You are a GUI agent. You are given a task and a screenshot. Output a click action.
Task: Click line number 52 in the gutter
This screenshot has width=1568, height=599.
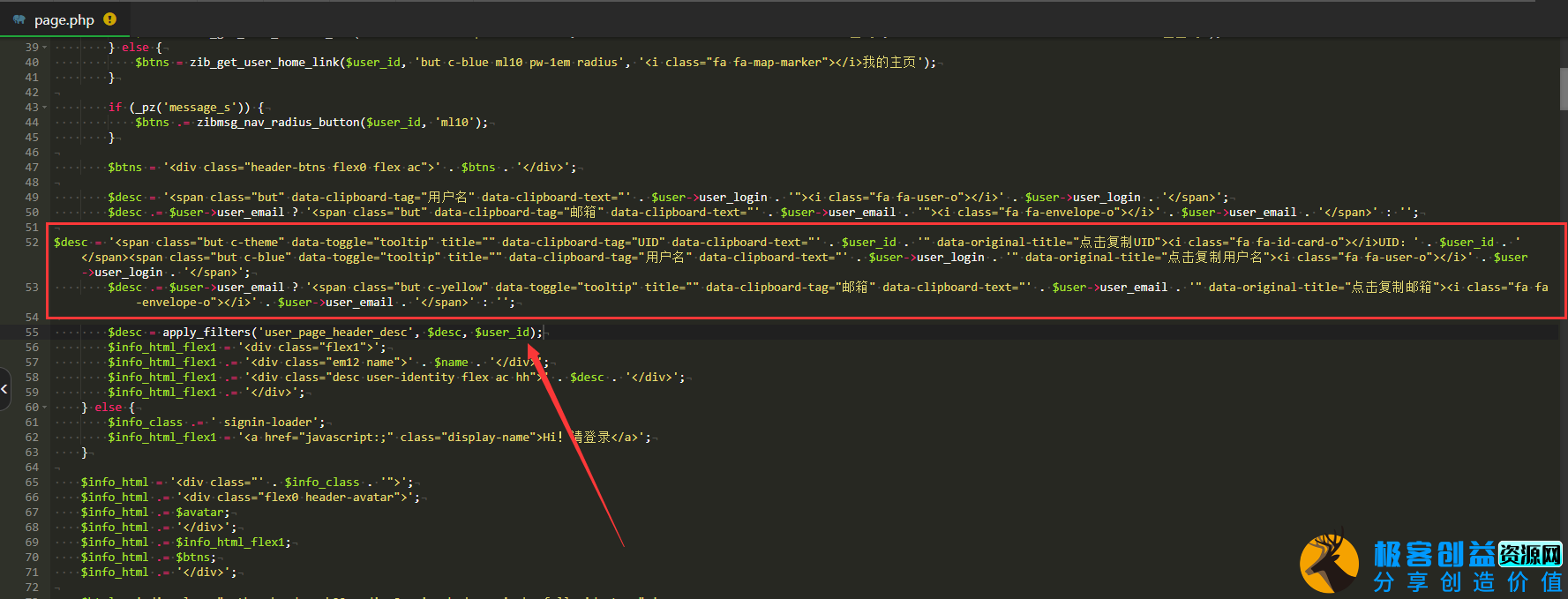coord(32,243)
